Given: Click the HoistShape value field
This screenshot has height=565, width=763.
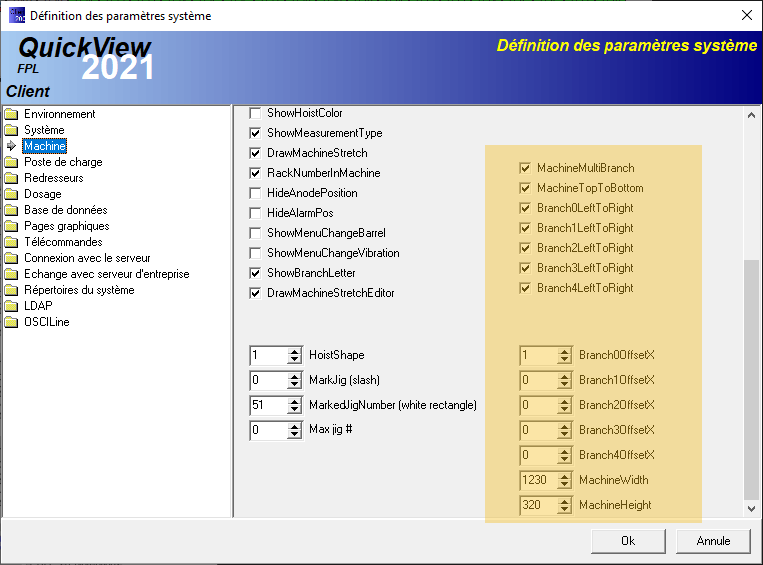Looking at the screenshot, I should pos(268,355).
